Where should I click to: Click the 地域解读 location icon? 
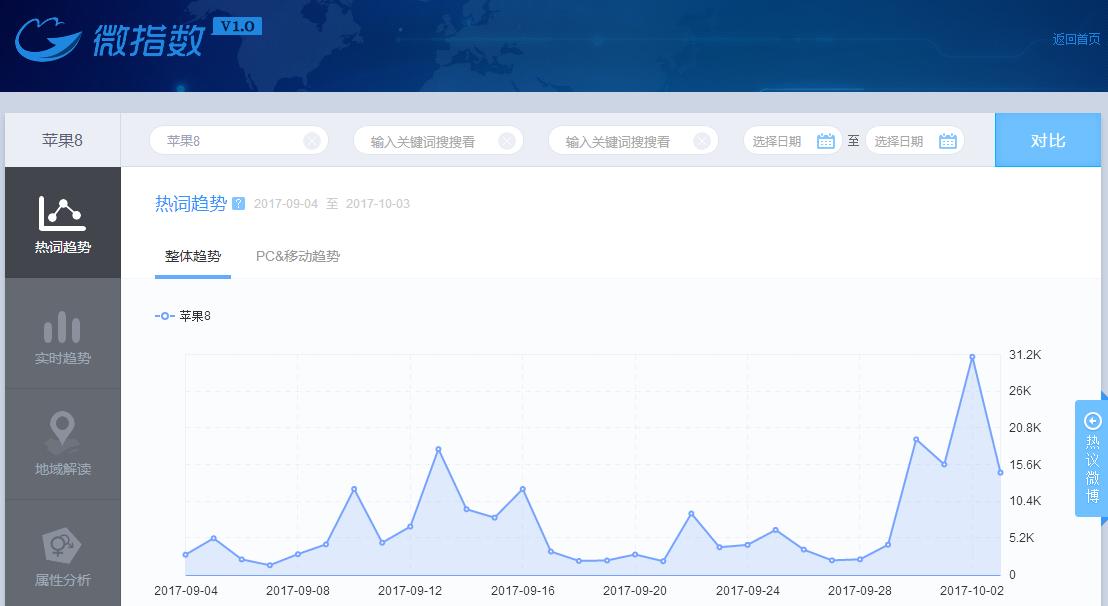click(63, 443)
